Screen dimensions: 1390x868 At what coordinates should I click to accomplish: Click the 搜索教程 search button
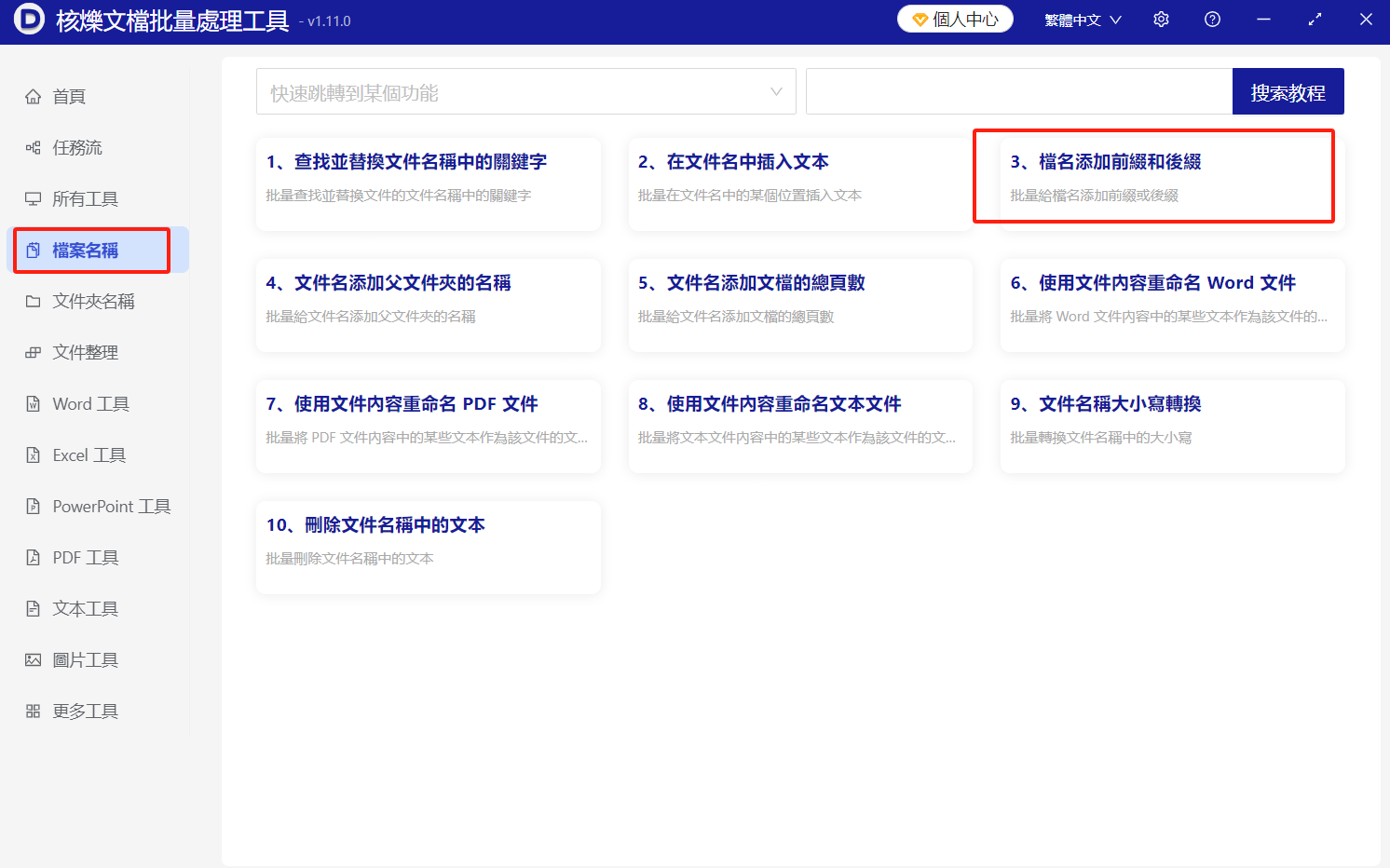click(x=1288, y=91)
